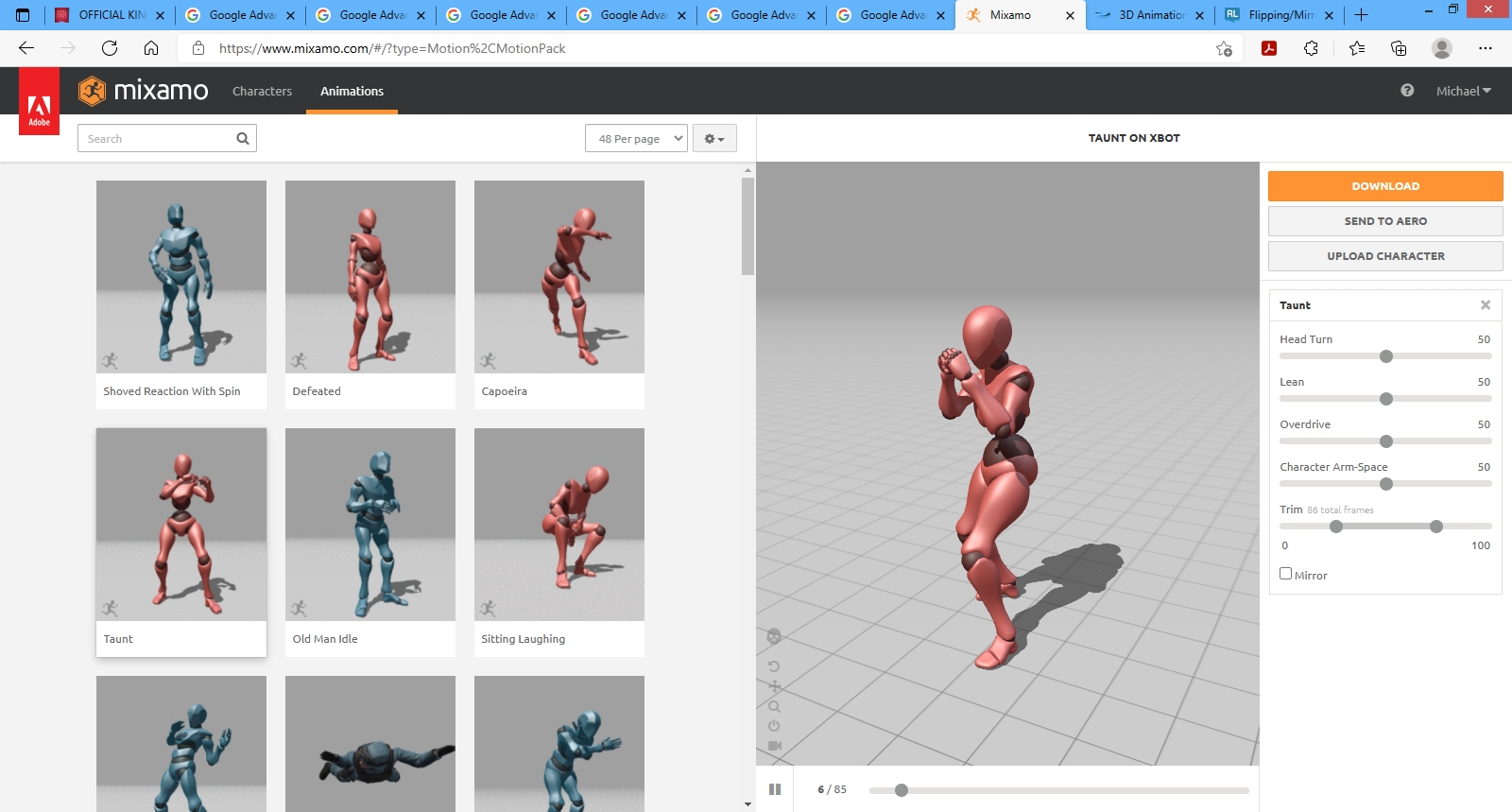Click the search magnifier icon in search box
The height and width of the screenshot is (812, 1512).
tap(243, 139)
